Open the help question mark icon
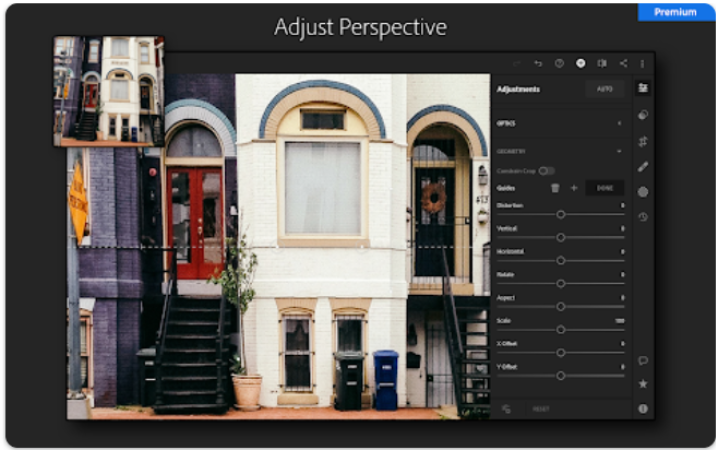 pos(559,63)
